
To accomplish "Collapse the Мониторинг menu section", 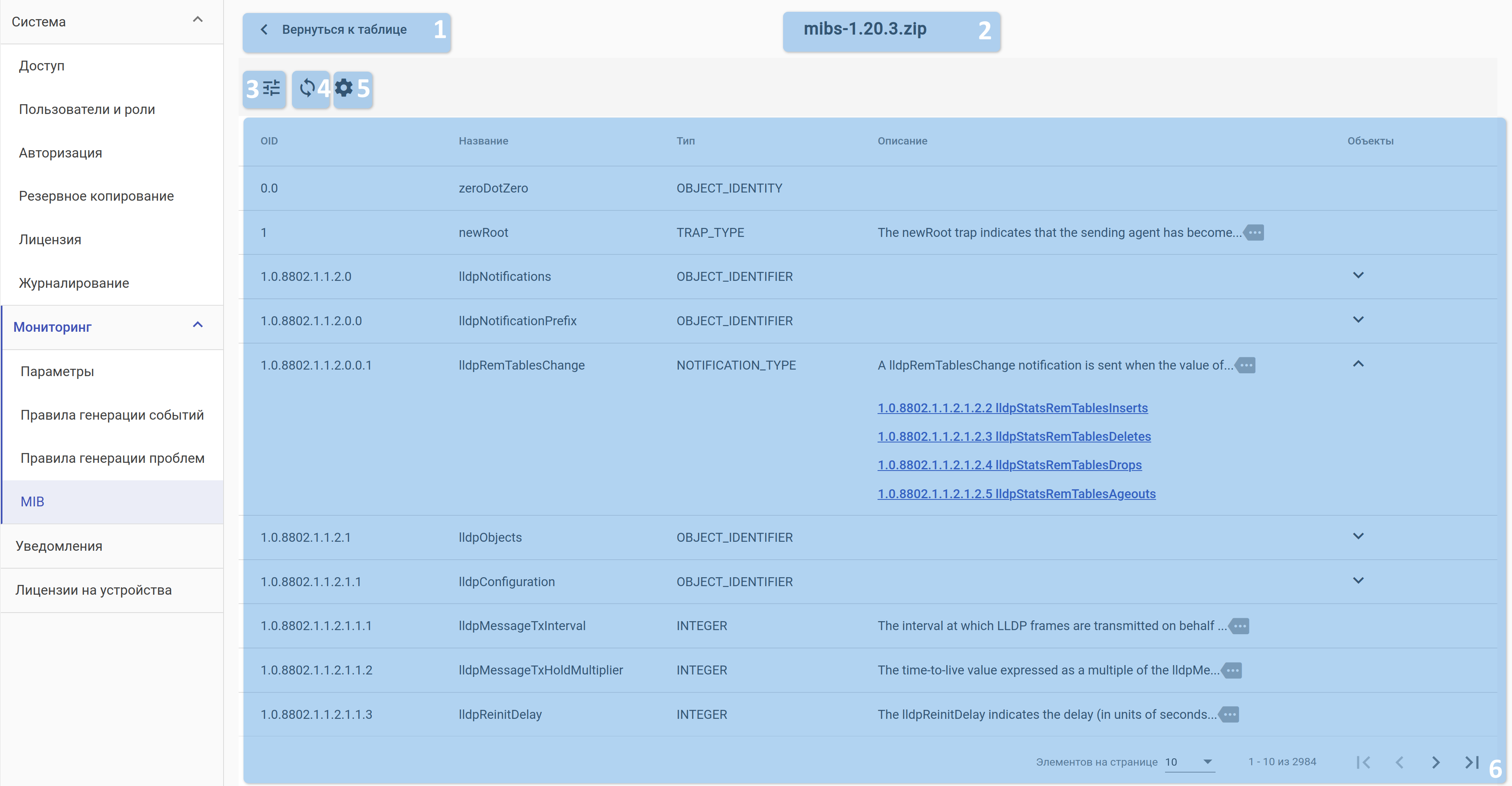I will point(198,325).
